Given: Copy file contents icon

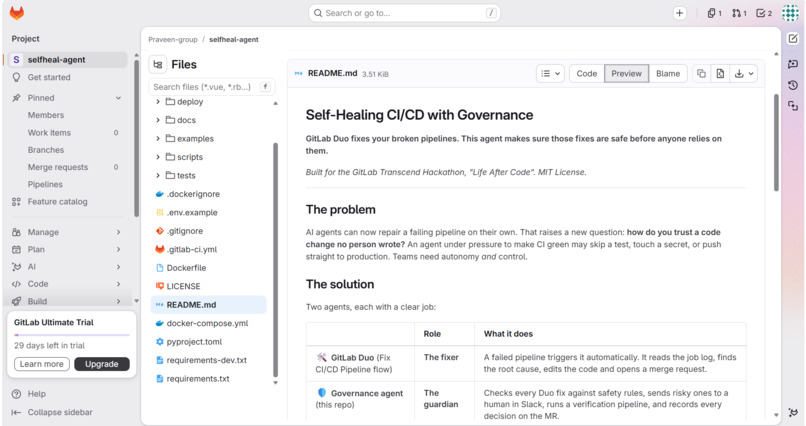Looking at the screenshot, I should [701, 73].
